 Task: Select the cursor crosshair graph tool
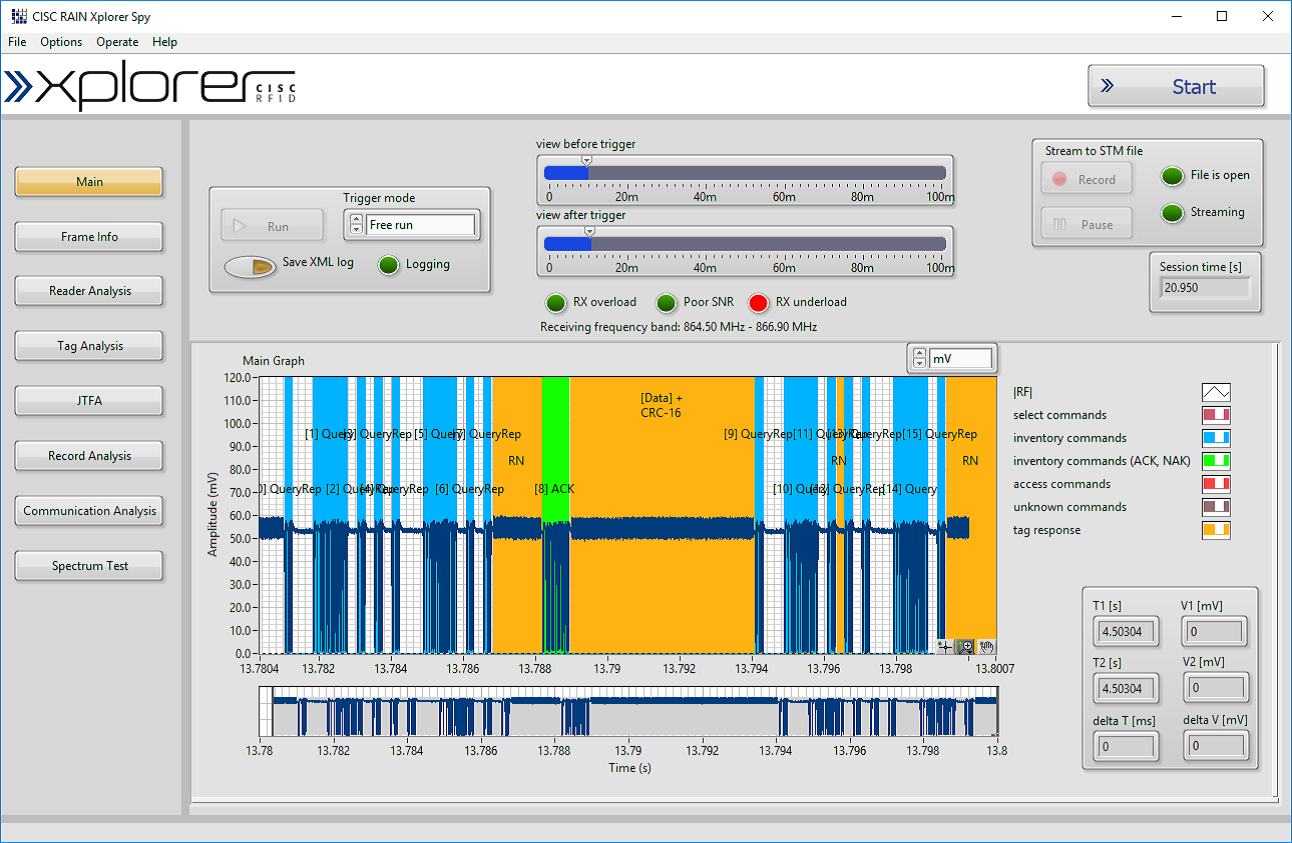946,646
